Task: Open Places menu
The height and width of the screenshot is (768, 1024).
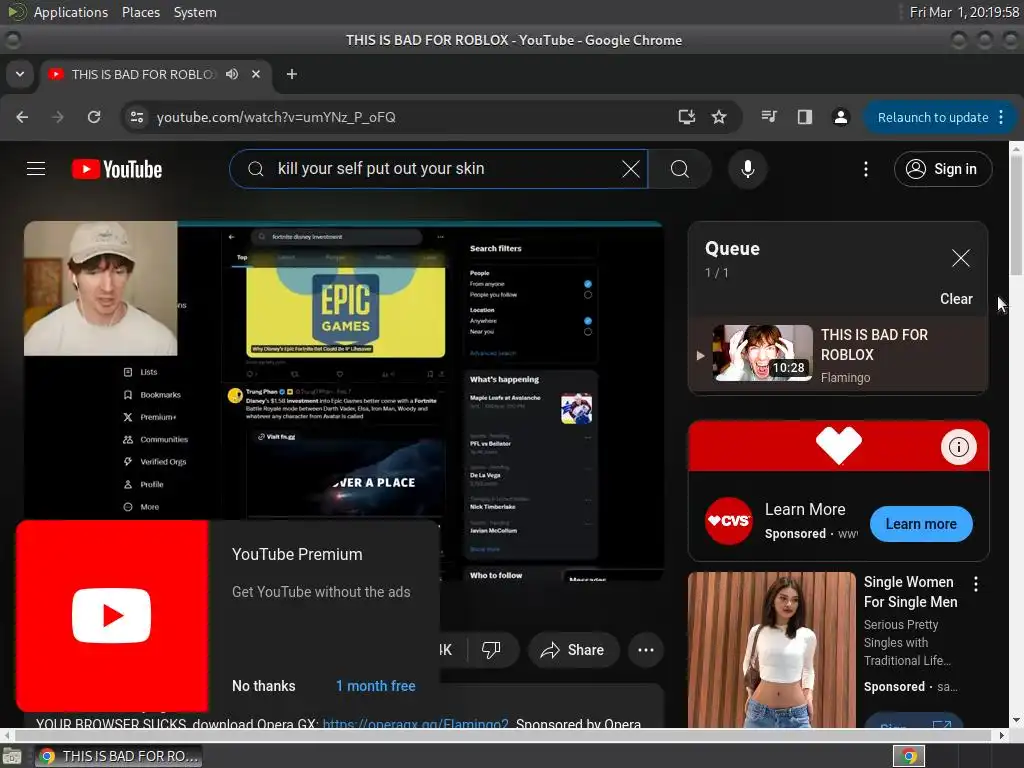Action: coord(140,12)
